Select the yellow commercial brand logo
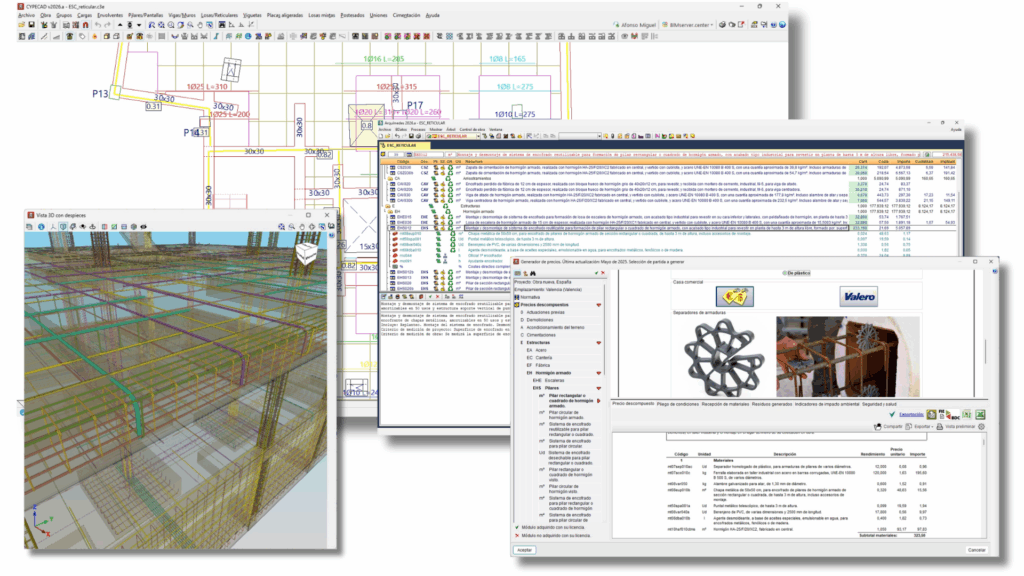The image size is (1024, 576). 736,297
